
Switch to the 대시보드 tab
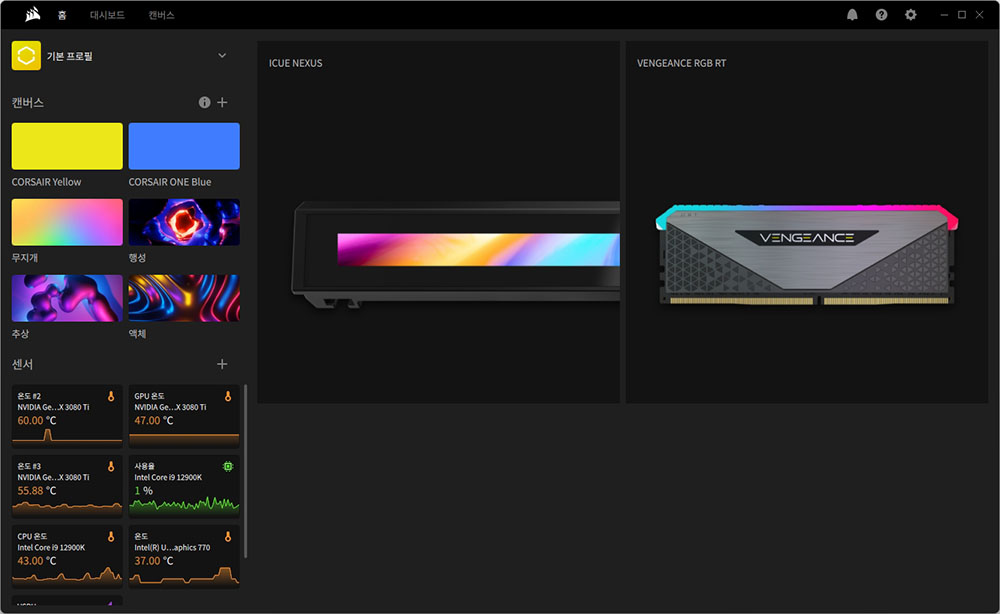point(107,15)
